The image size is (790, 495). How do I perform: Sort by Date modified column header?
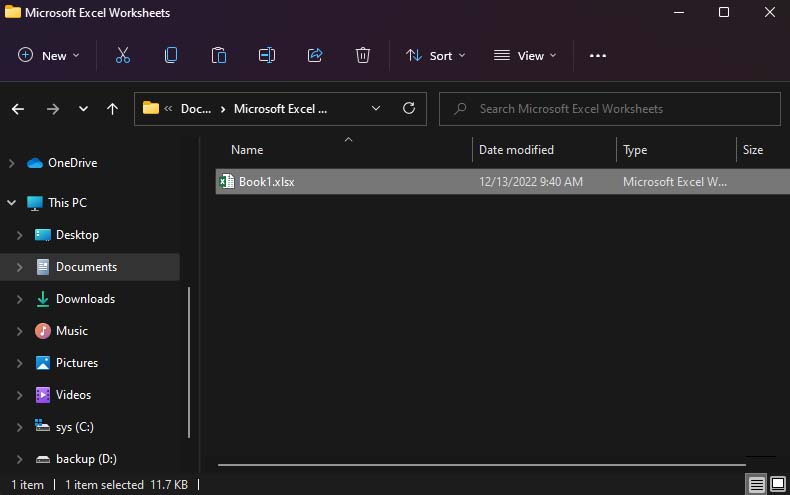(516, 150)
